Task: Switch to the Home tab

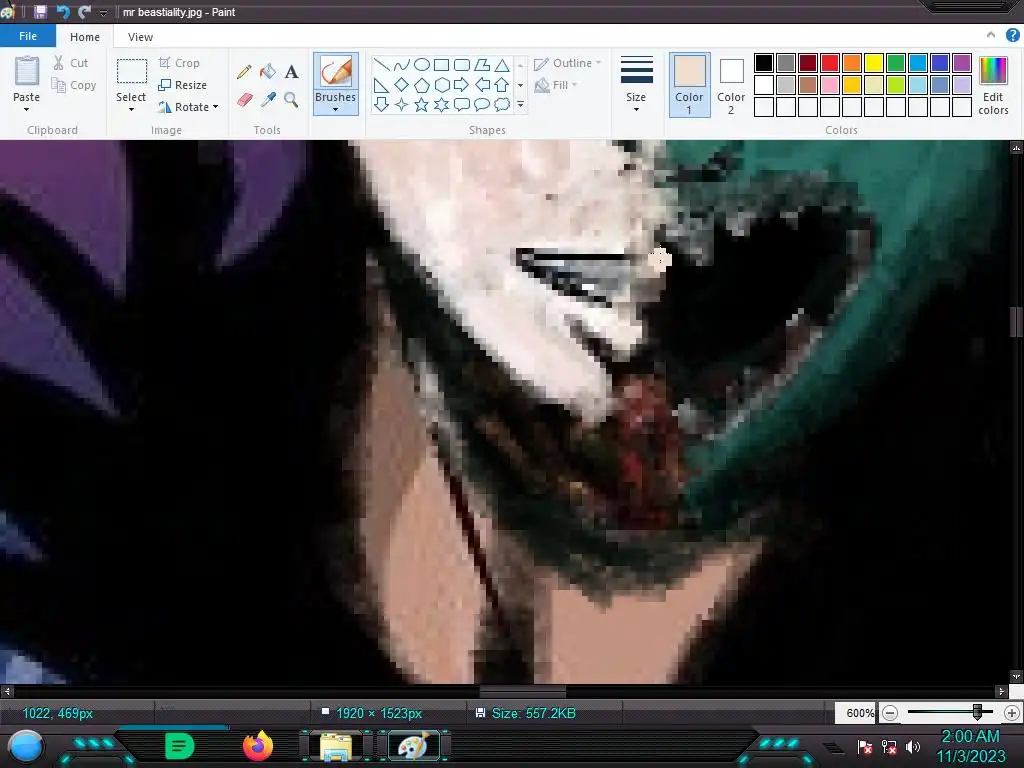Action: point(85,37)
